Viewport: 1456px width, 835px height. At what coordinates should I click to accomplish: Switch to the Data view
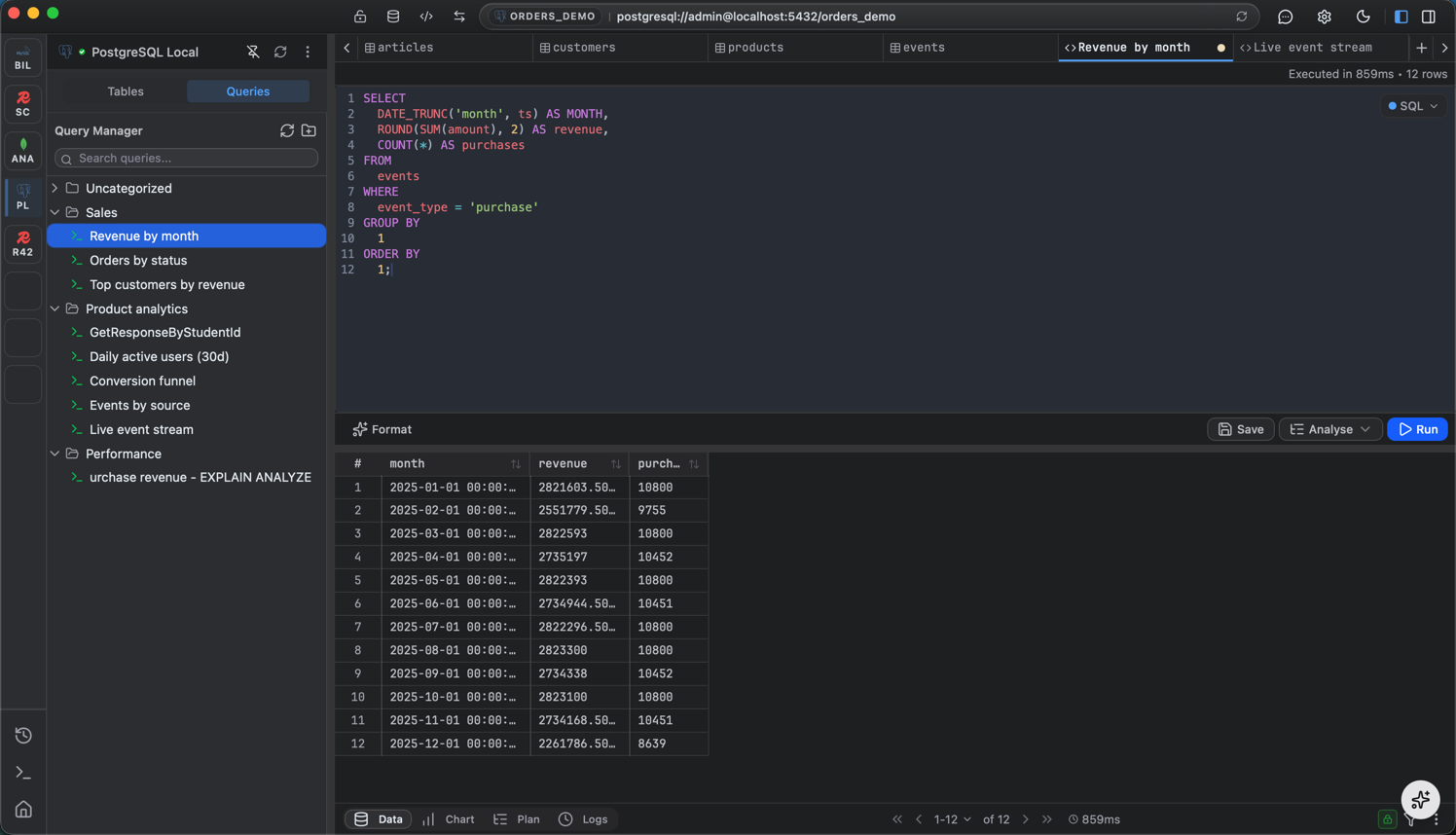[379, 819]
